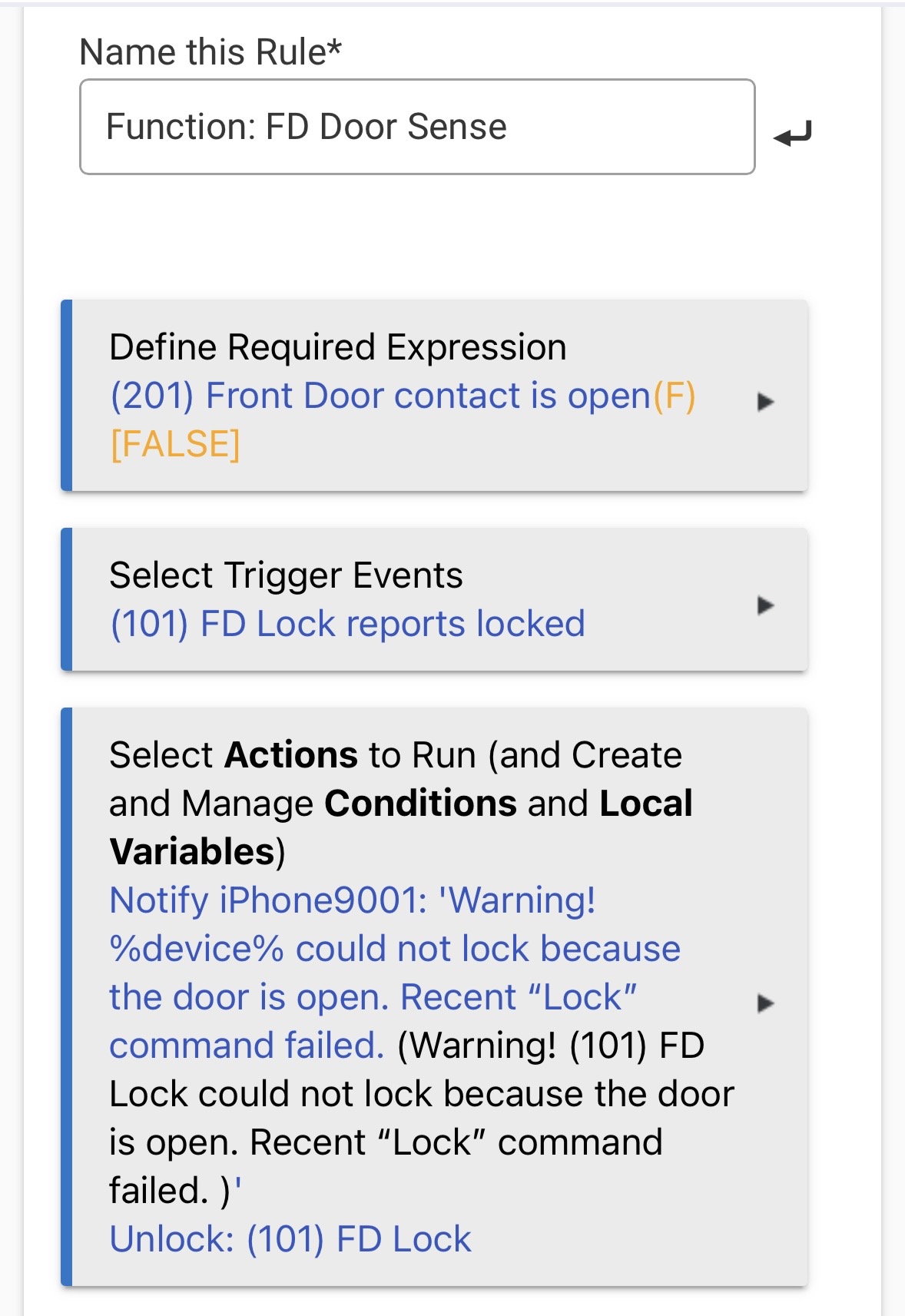The width and height of the screenshot is (905, 1316).
Task: Click the rule name field 'Function: FD Door Sense'
Action: click(417, 127)
